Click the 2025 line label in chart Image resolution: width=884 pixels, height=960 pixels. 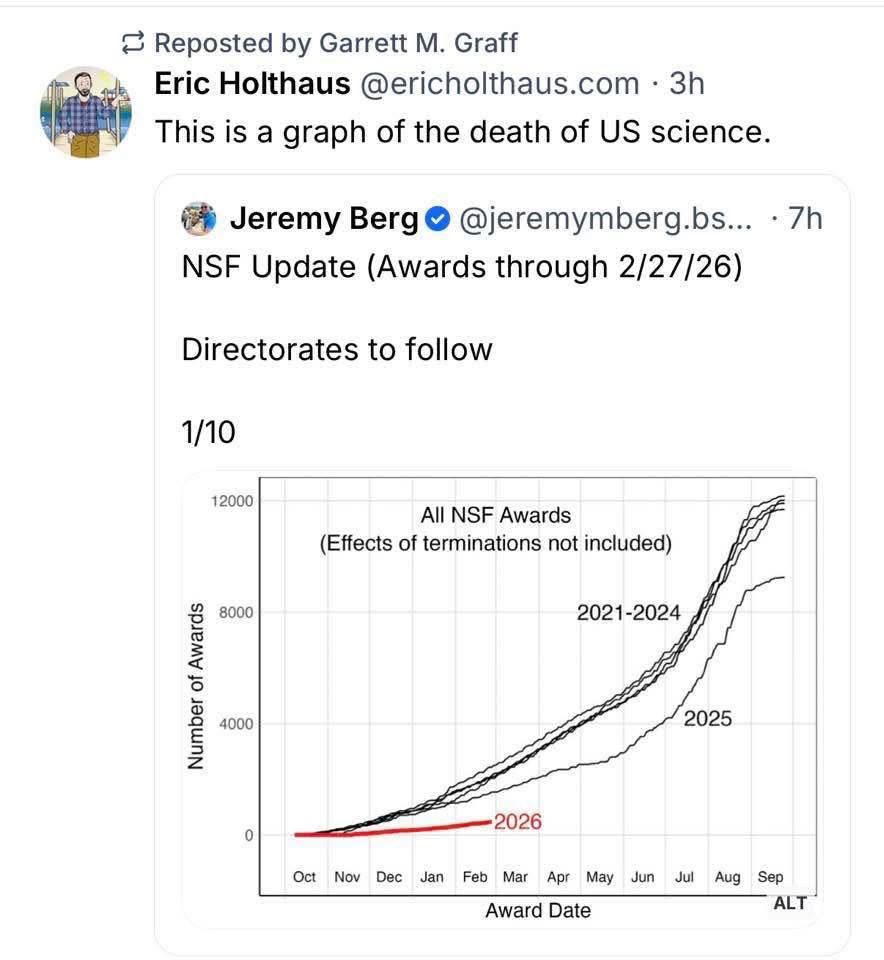coord(708,718)
